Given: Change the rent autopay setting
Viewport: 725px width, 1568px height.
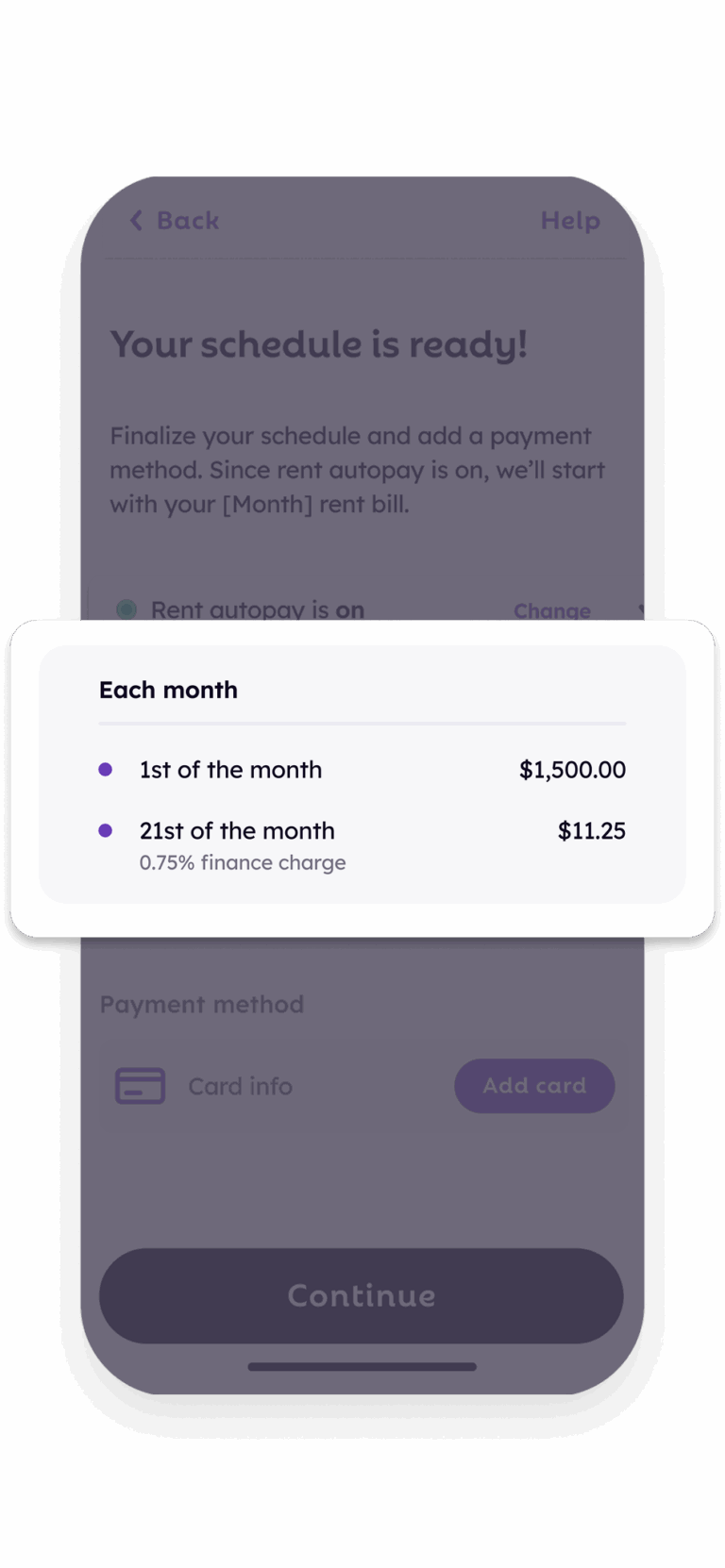Looking at the screenshot, I should (x=552, y=610).
